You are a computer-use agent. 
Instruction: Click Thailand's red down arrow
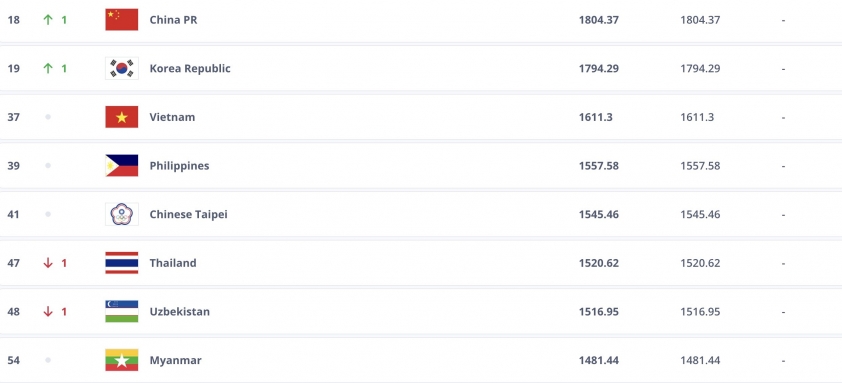click(48, 263)
